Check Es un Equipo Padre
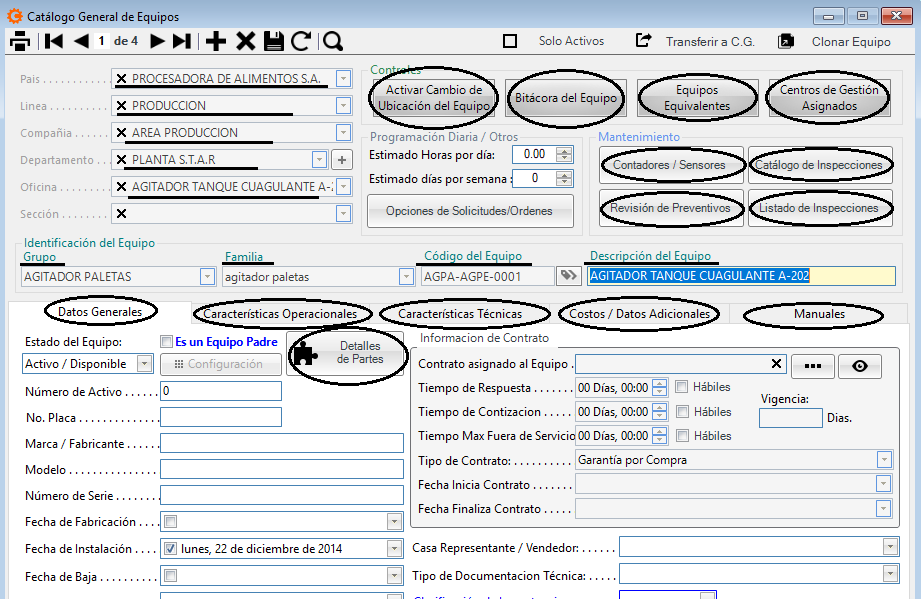 pos(166,342)
